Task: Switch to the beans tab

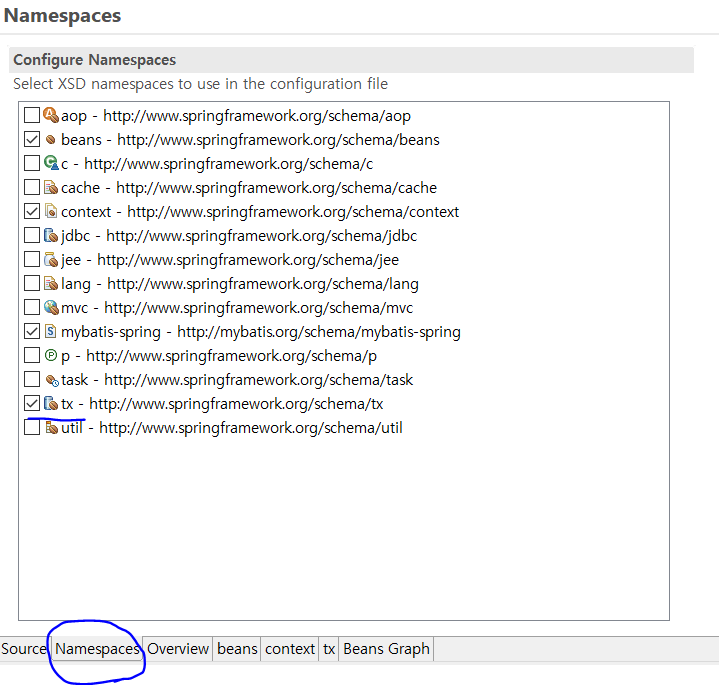Action: pyautogui.click(x=237, y=649)
